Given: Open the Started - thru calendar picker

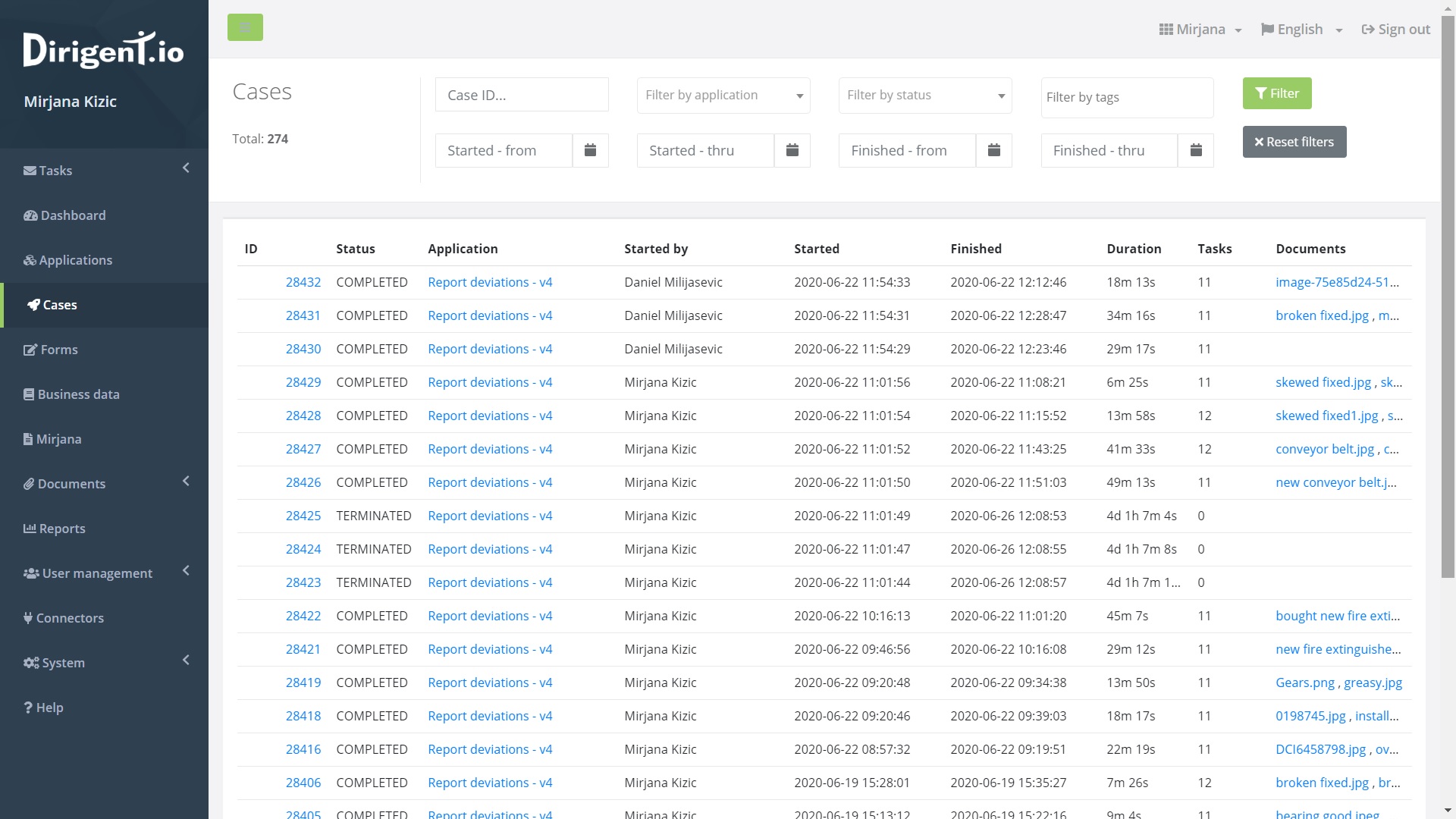Looking at the screenshot, I should 792,150.
